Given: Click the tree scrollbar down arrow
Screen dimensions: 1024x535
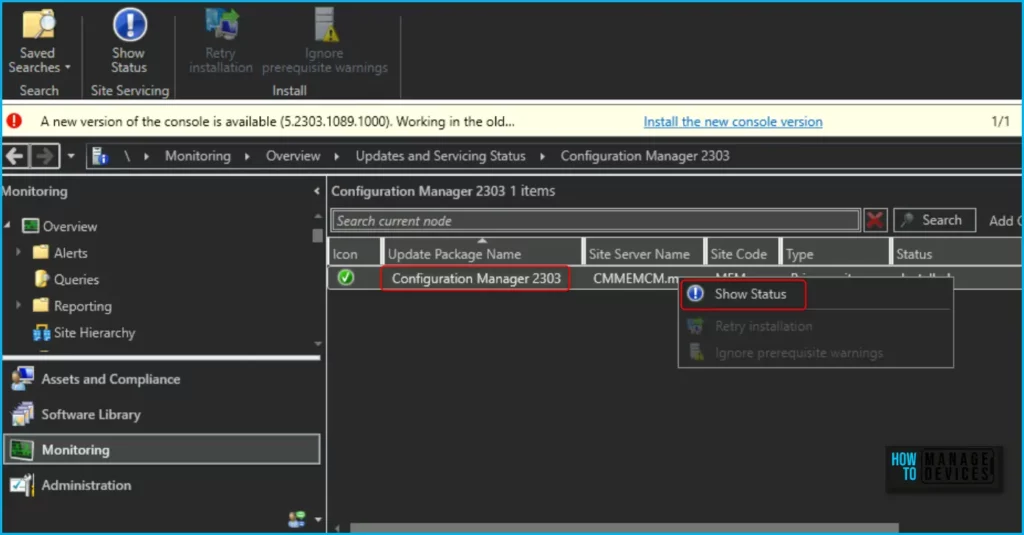Looking at the screenshot, I should 317,344.
